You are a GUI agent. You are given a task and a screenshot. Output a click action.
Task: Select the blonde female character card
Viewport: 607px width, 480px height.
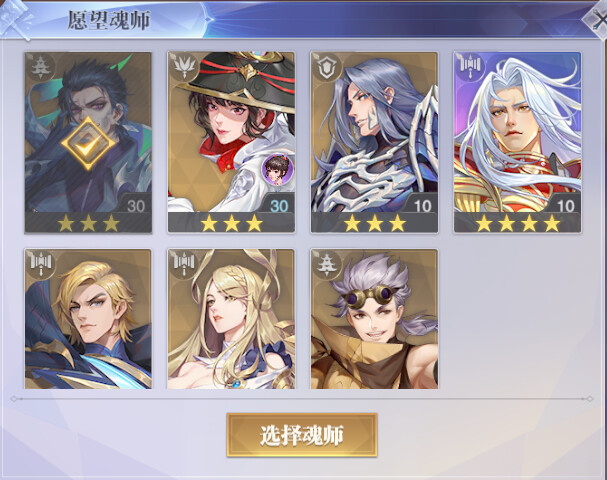(x=231, y=319)
